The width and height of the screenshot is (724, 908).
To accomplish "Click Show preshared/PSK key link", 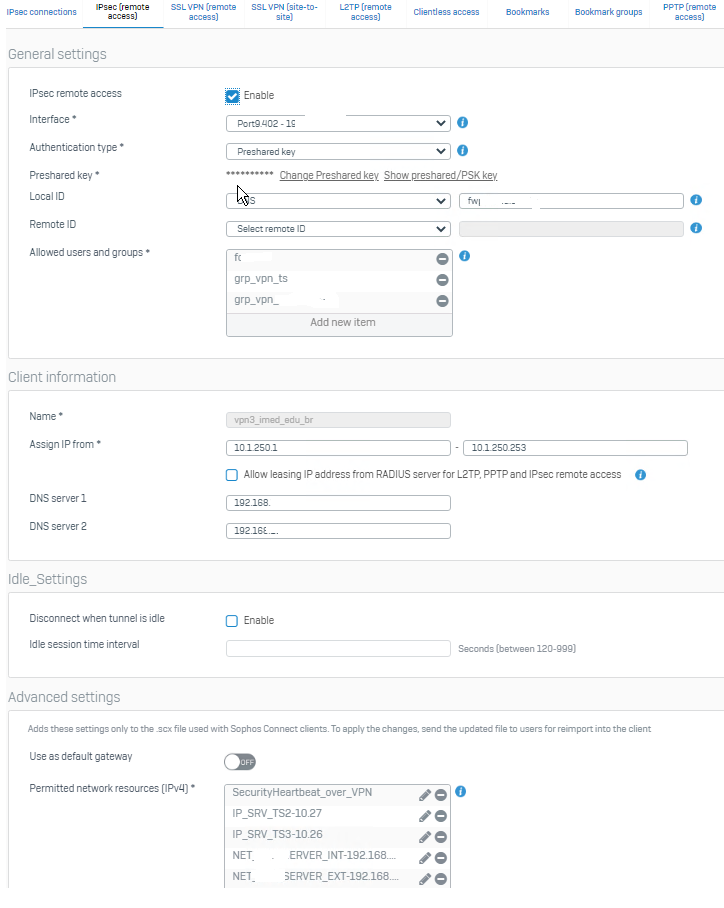I will point(440,175).
